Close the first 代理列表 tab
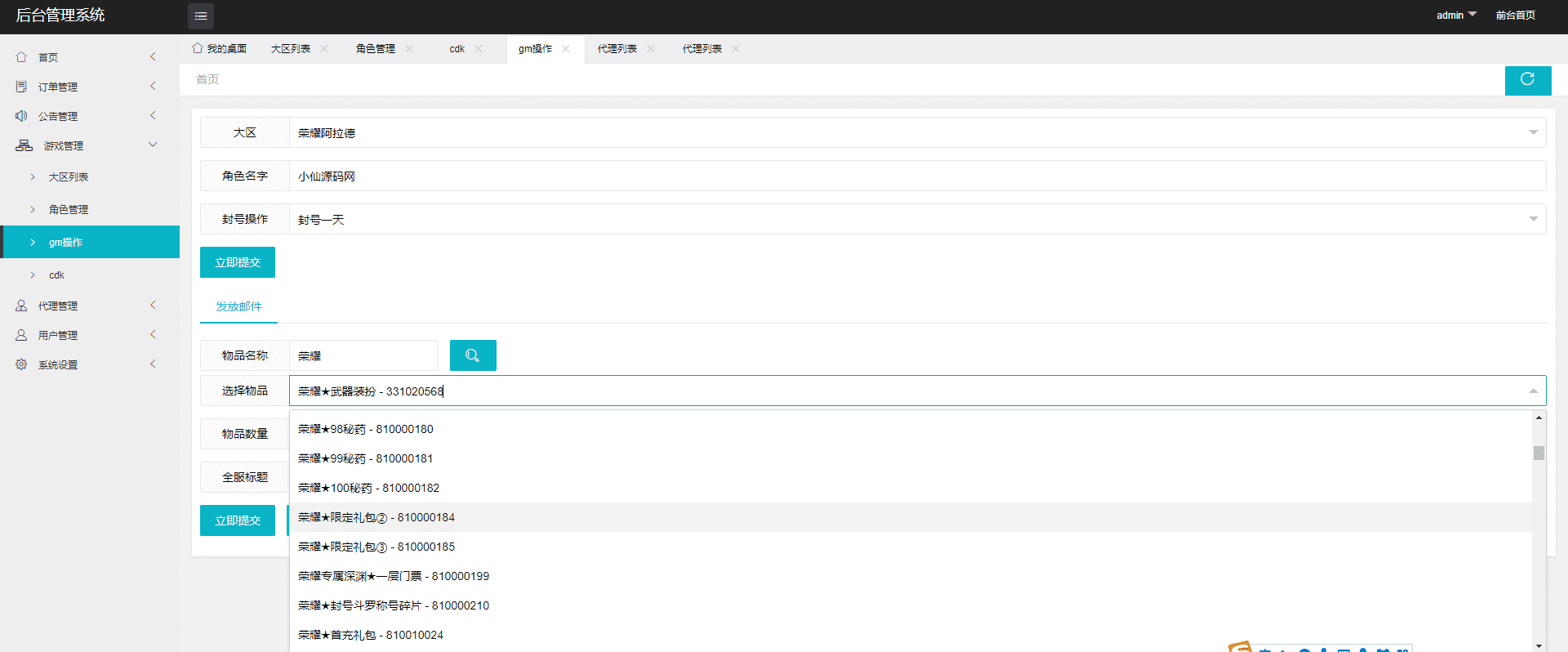This screenshot has height=652, width=1568. pyautogui.click(x=651, y=49)
